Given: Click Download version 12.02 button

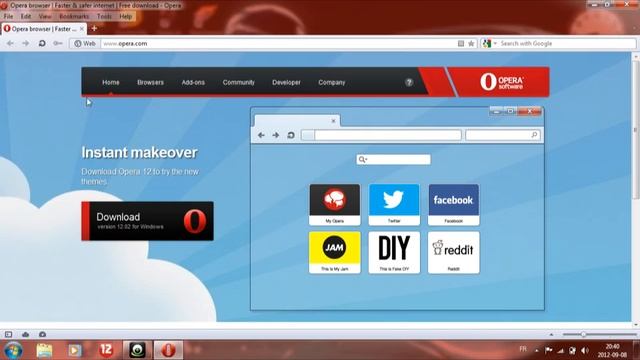Looking at the screenshot, I should click(x=147, y=221).
